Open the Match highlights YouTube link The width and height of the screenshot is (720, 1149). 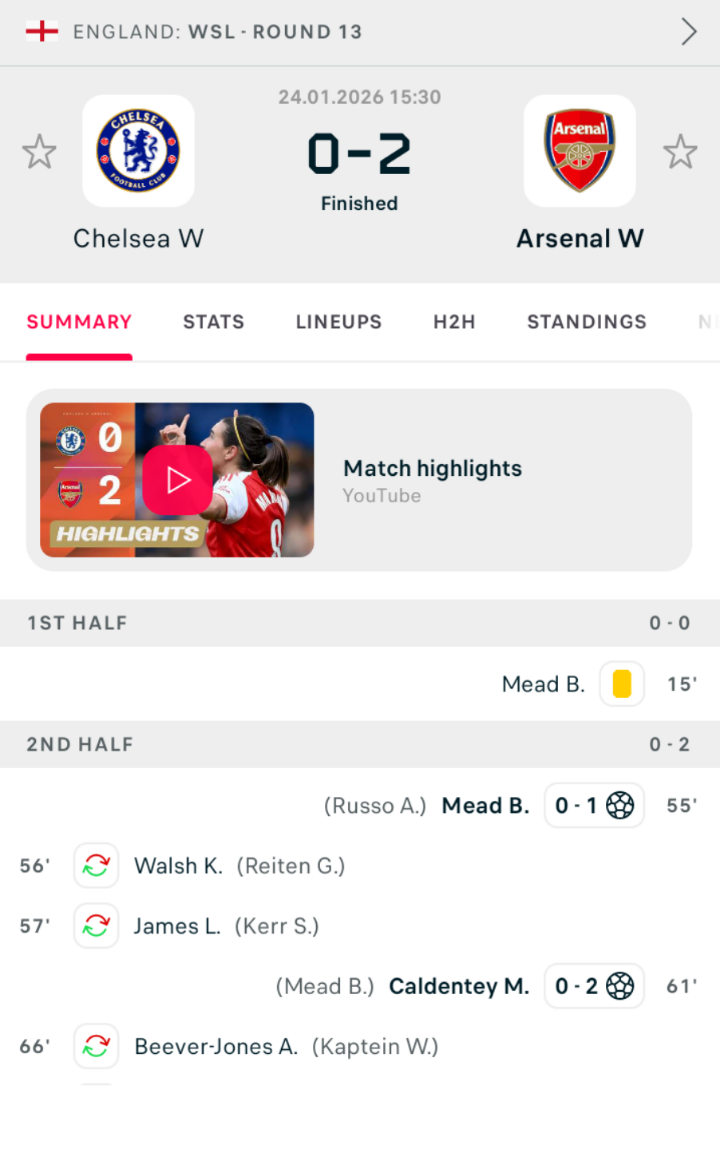[432, 468]
